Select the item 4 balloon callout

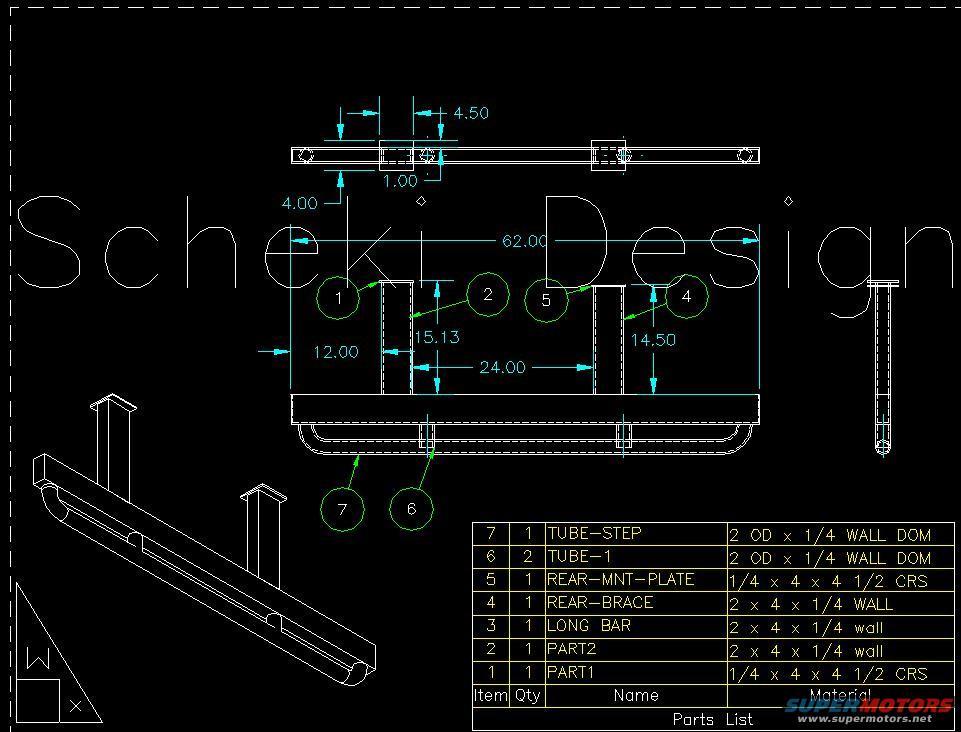tap(686, 296)
